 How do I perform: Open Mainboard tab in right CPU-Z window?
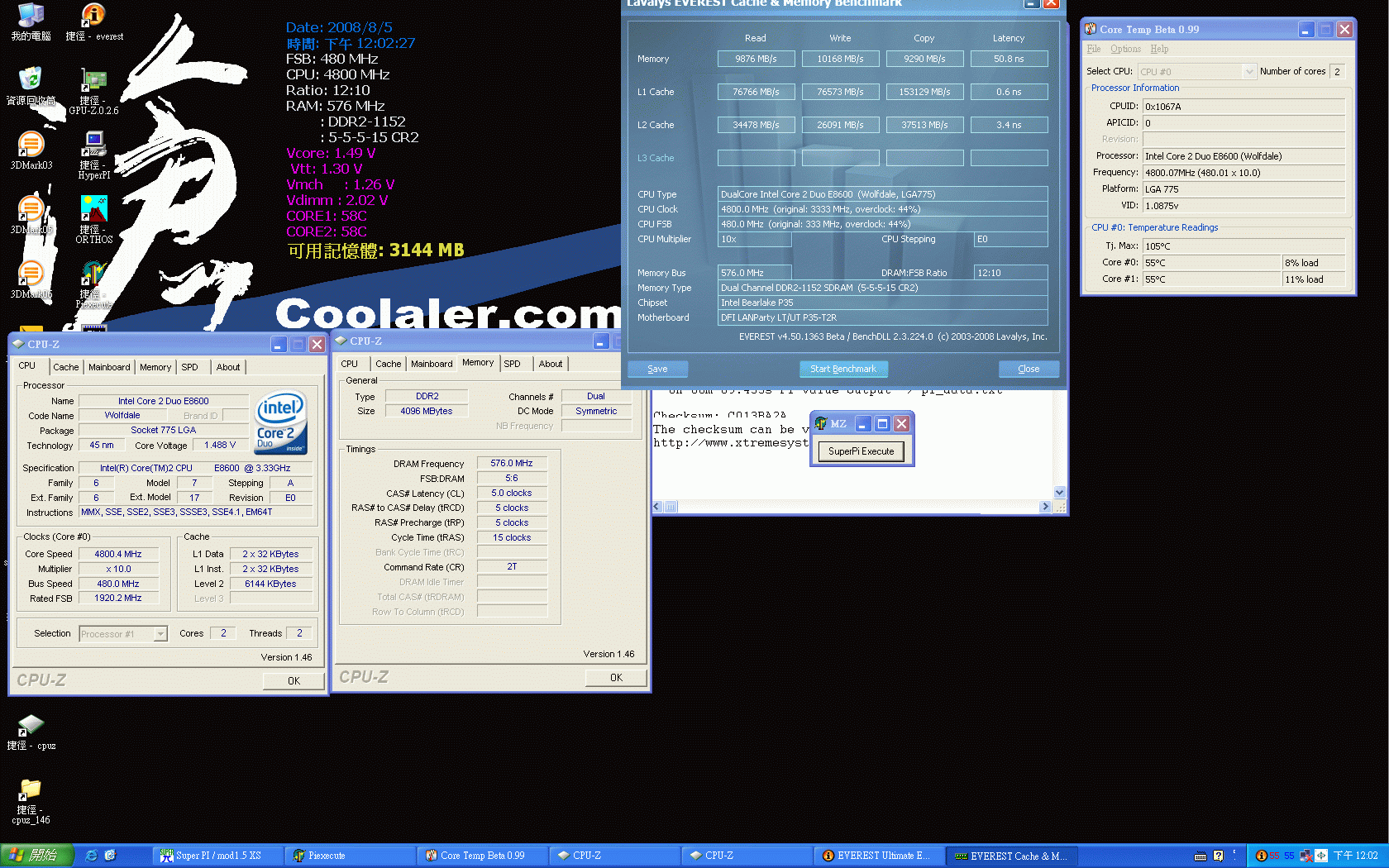click(432, 364)
